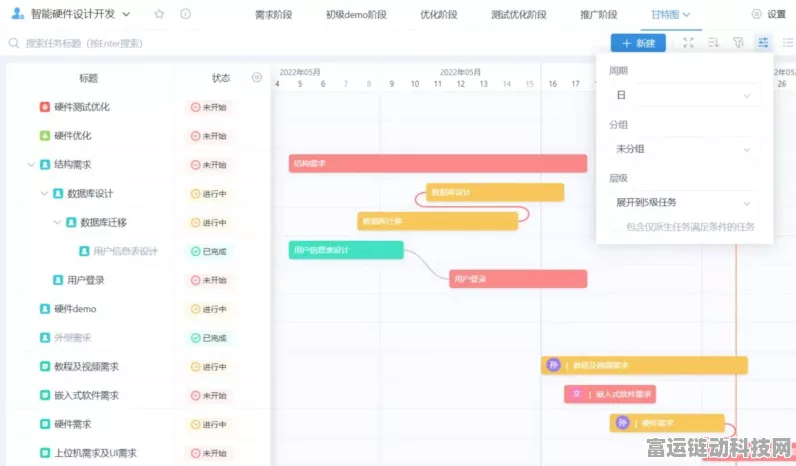Screen dimensions: 796x466
Task: Switch to the 需求阶段 tab
Action: tap(274, 15)
